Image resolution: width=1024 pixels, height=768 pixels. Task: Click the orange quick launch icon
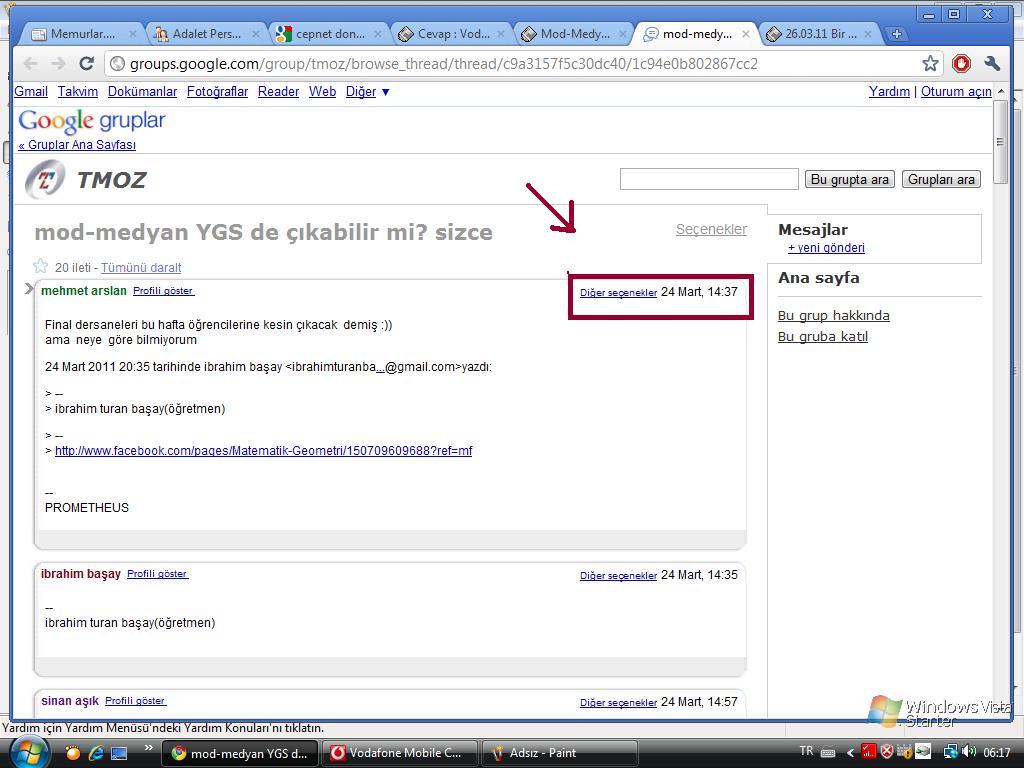(72, 753)
